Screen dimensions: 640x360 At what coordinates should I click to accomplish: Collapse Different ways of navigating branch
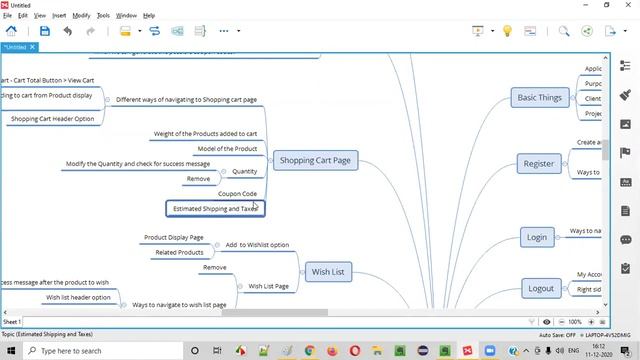[108, 100]
